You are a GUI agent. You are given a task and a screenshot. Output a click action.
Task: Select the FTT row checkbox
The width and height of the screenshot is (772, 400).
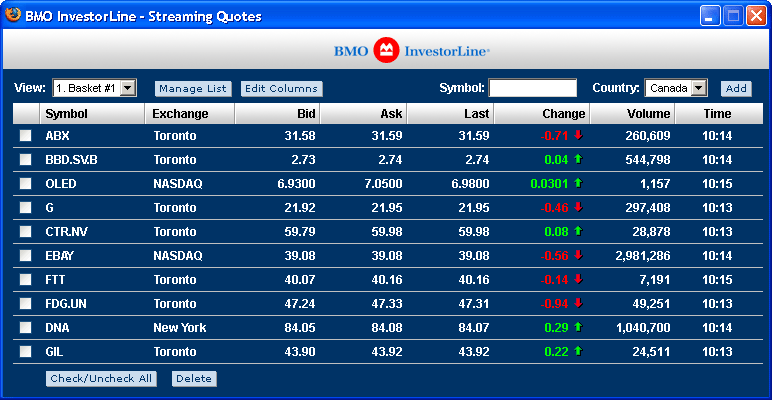tap(26, 279)
